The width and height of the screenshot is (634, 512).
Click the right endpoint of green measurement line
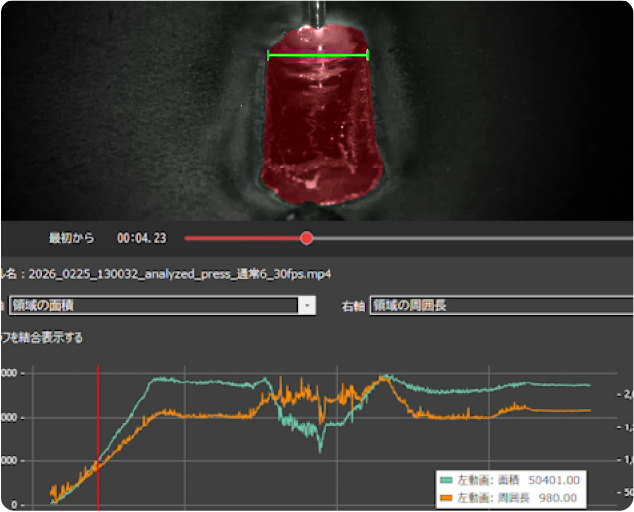point(368,55)
